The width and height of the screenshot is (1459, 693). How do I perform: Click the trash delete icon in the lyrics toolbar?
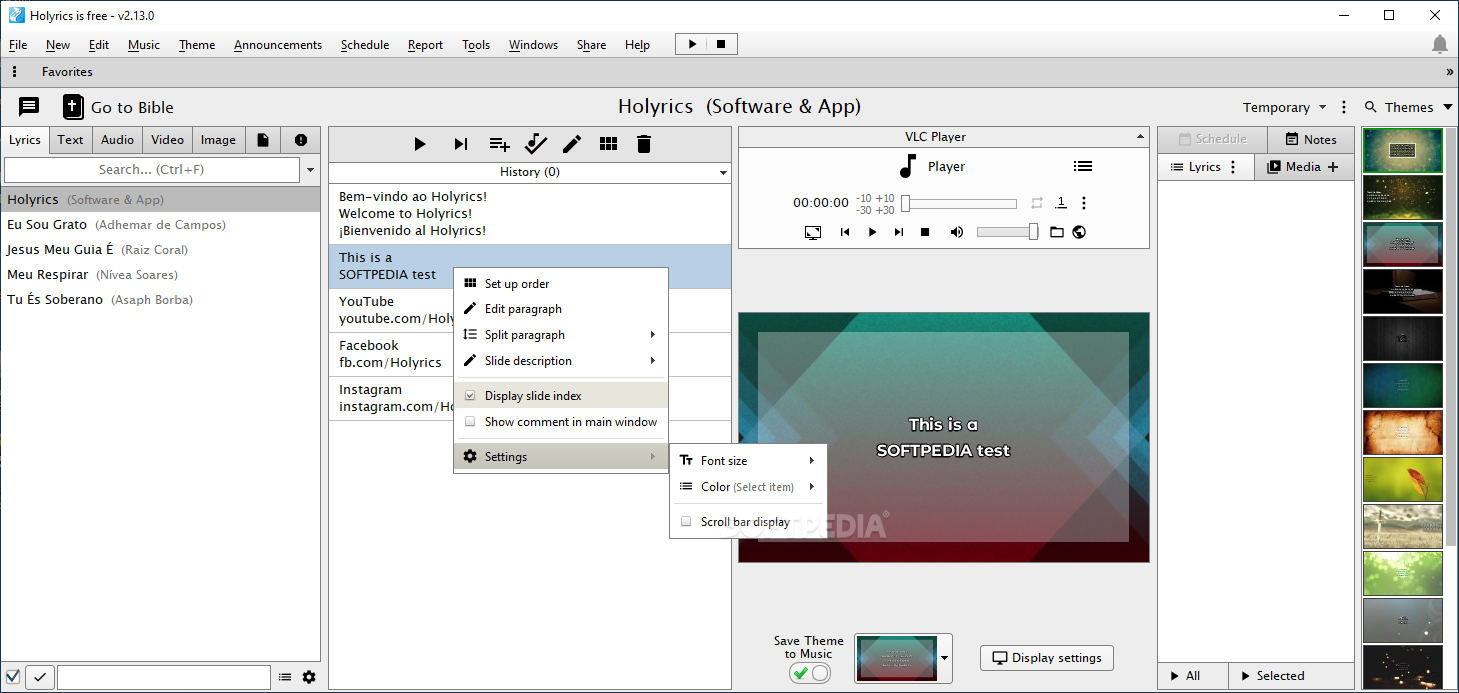click(x=644, y=144)
